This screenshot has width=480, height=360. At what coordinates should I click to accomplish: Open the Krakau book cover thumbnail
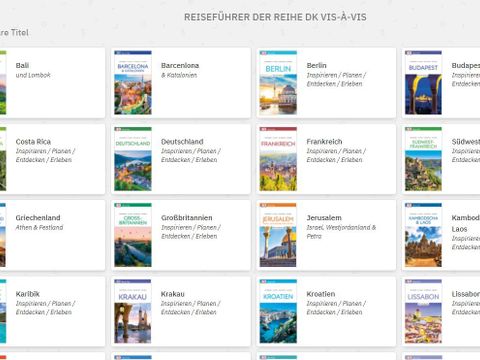(x=133, y=311)
